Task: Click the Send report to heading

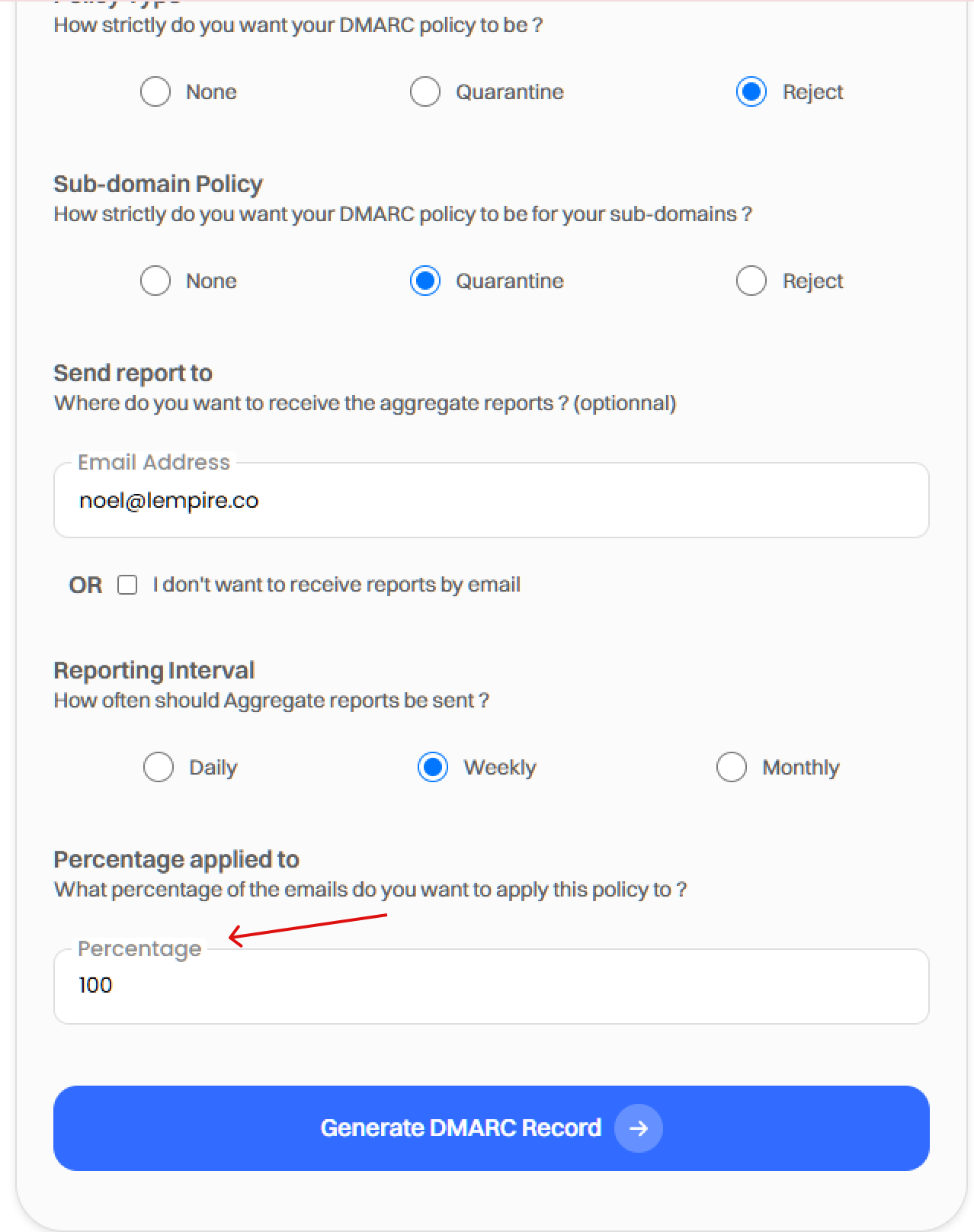Action: click(x=133, y=373)
